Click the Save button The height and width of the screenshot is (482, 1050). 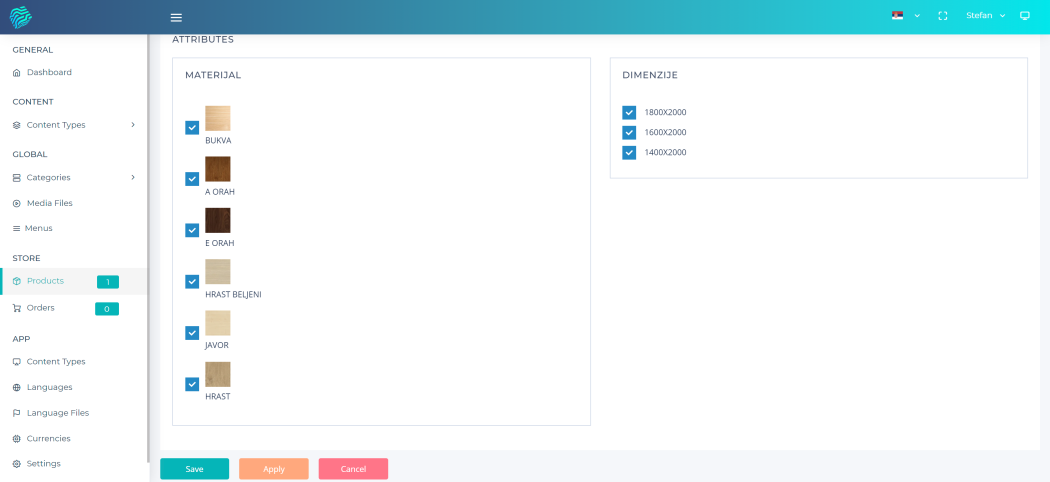194,469
